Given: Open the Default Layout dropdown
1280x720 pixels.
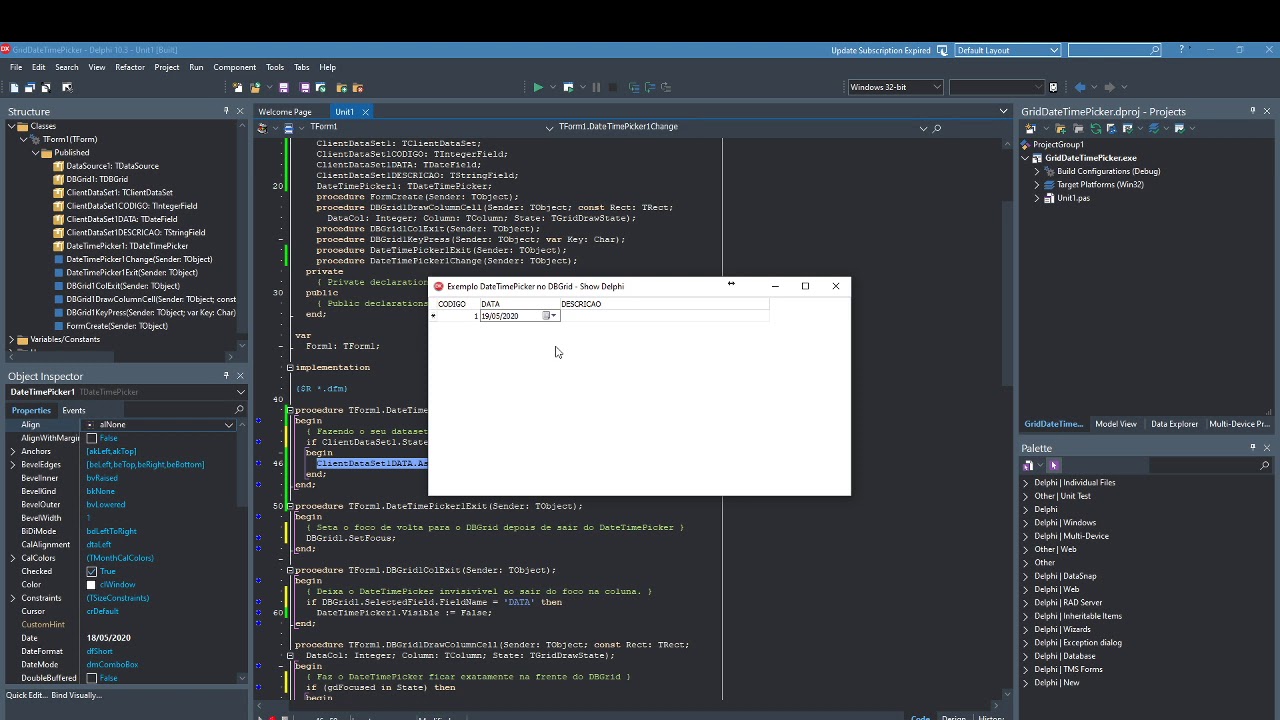Looking at the screenshot, I should [x=1054, y=50].
